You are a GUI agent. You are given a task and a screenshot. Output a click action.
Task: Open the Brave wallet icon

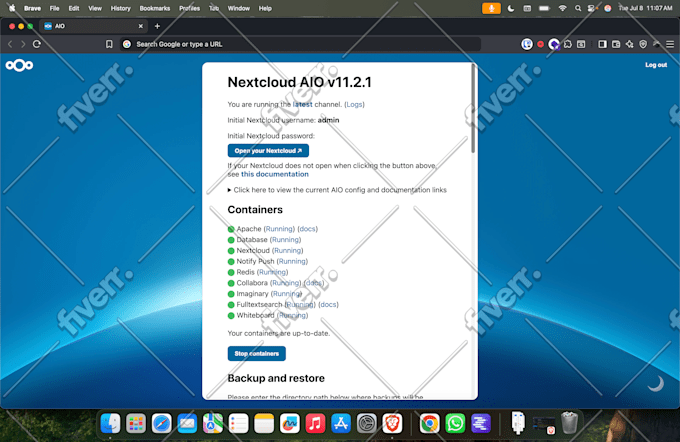[x=616, y=44]
